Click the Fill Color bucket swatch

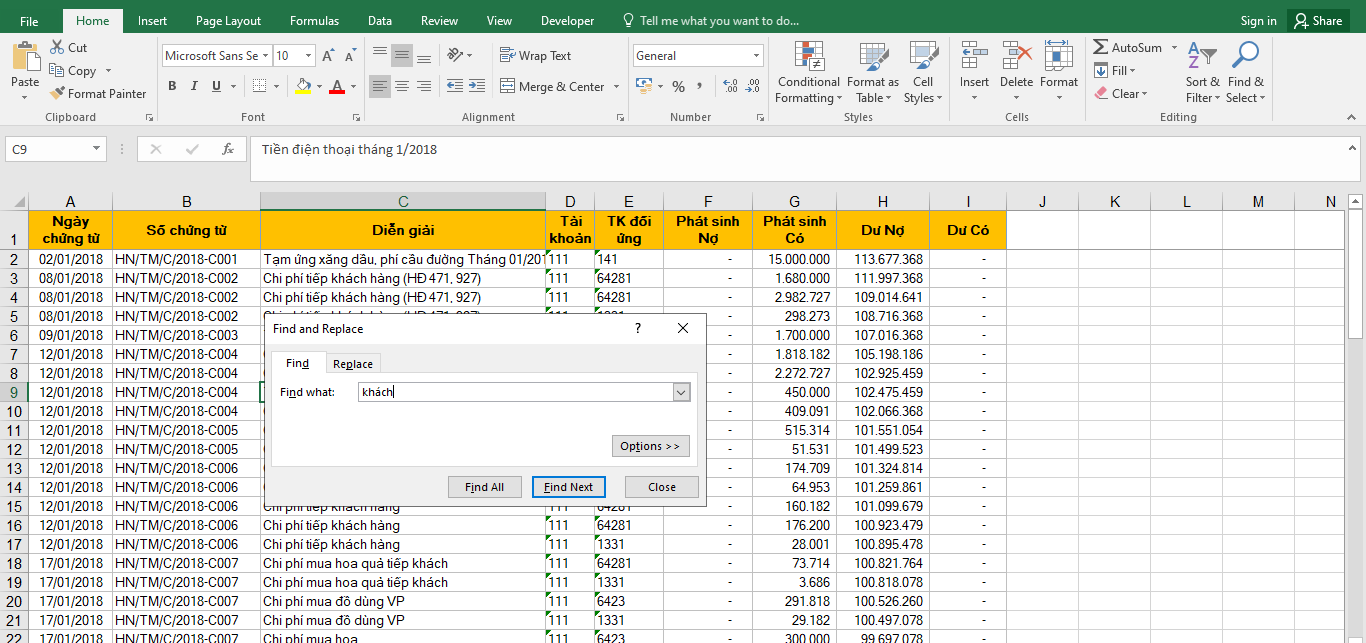click(304, 87)
